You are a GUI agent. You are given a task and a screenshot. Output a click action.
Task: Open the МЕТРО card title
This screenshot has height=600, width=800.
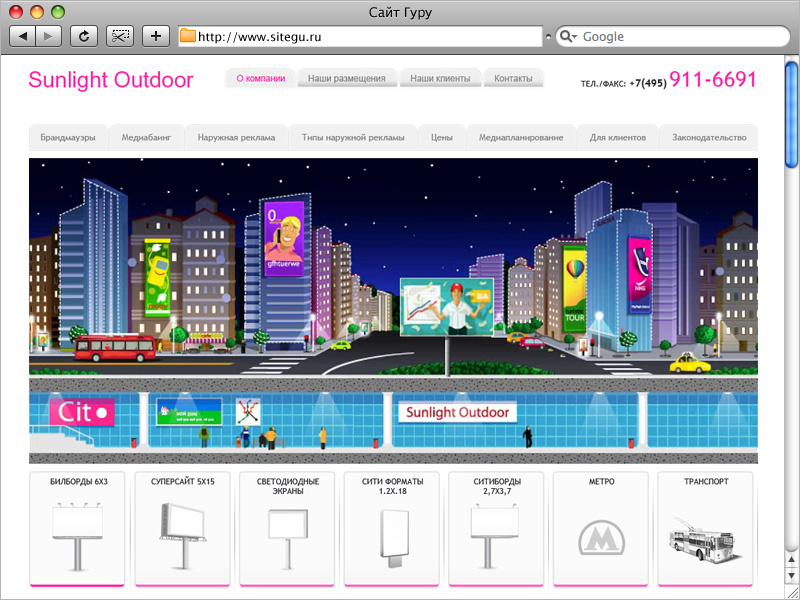point(602,481)
